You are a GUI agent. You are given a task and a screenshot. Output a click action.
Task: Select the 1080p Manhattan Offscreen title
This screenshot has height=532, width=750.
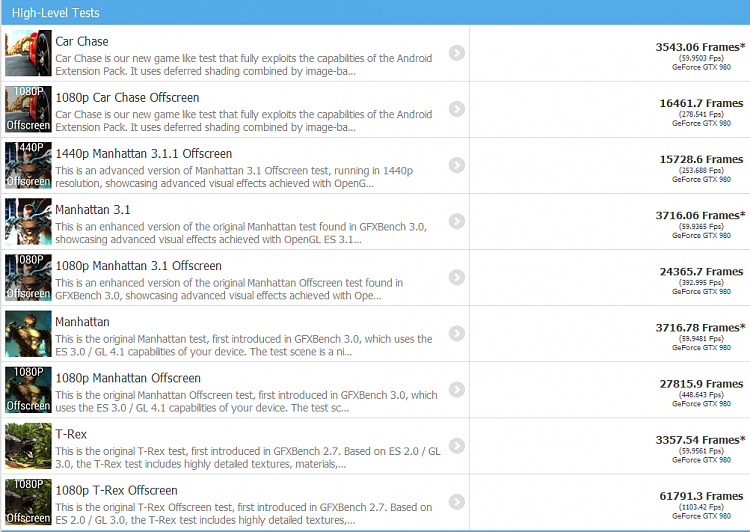pos(128,378)
